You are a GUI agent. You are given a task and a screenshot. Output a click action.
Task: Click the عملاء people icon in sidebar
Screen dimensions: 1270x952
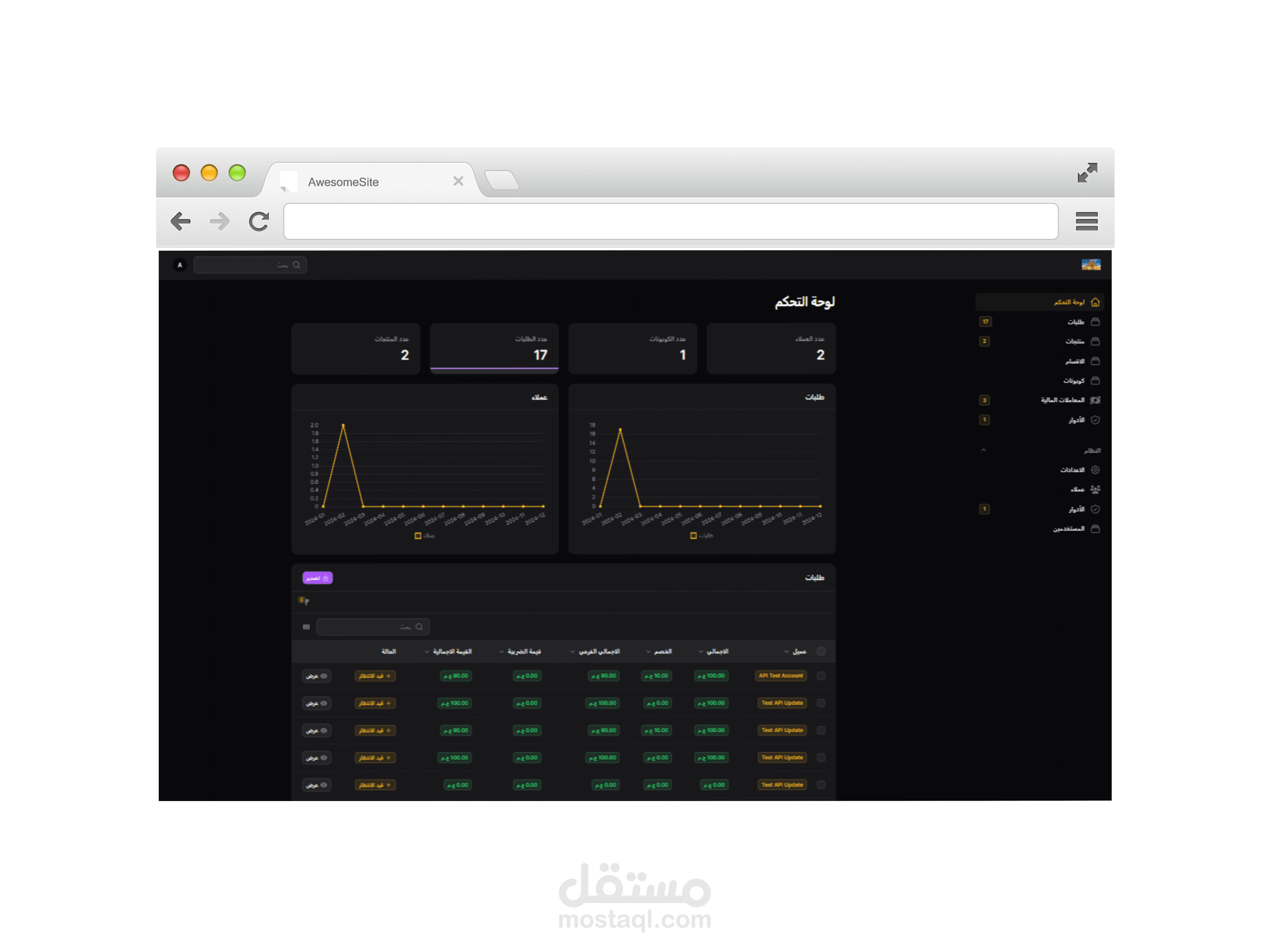click(1095, 490)
